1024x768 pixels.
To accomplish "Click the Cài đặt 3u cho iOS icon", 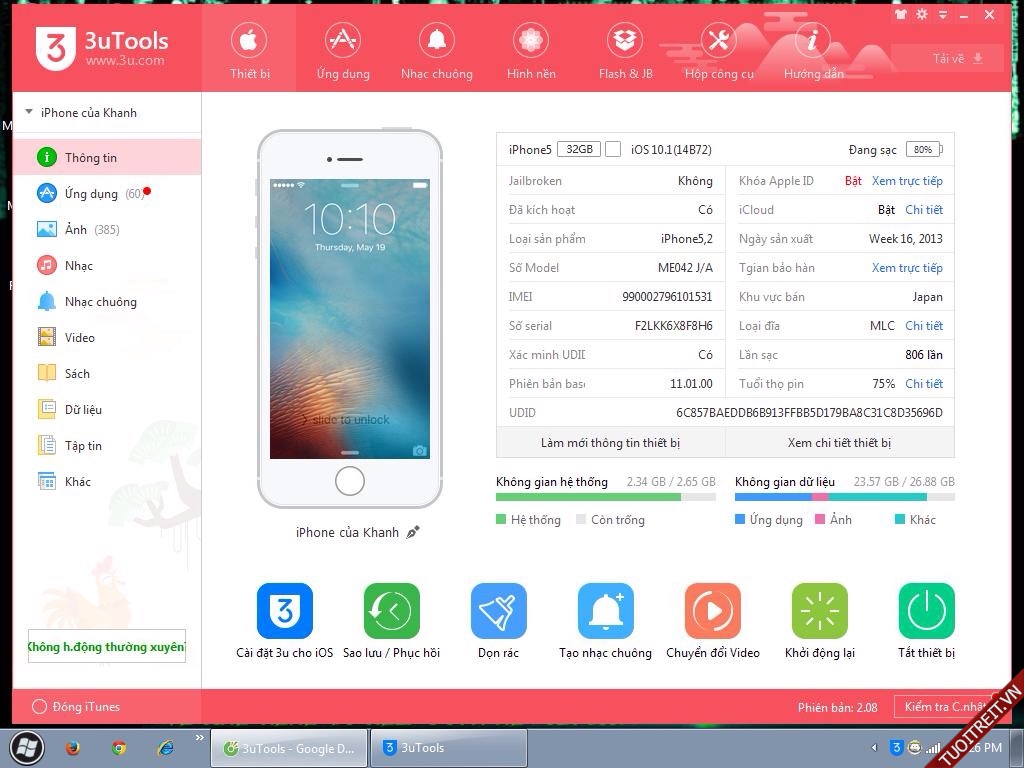I will pyautogui.click(x=285, y=611).
